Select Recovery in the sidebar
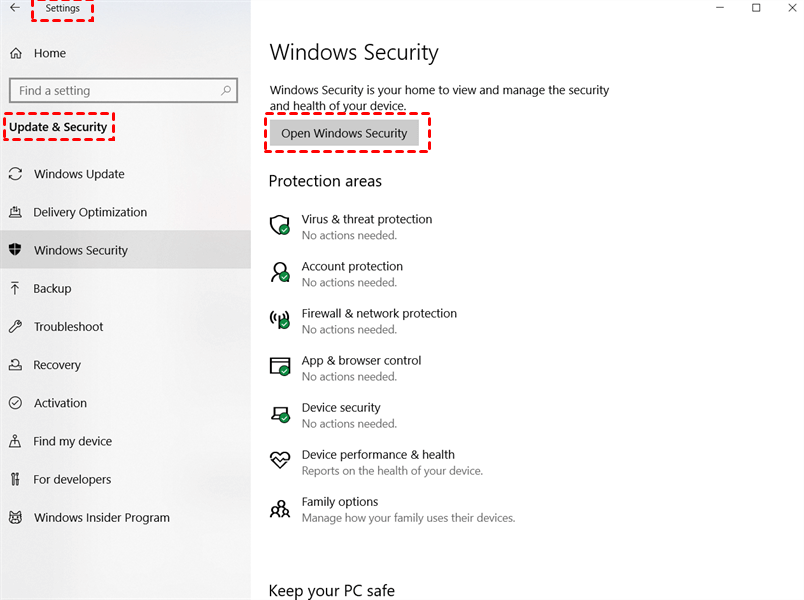The height and width of the screenshot is (600, 804). [x=57, y=365]
